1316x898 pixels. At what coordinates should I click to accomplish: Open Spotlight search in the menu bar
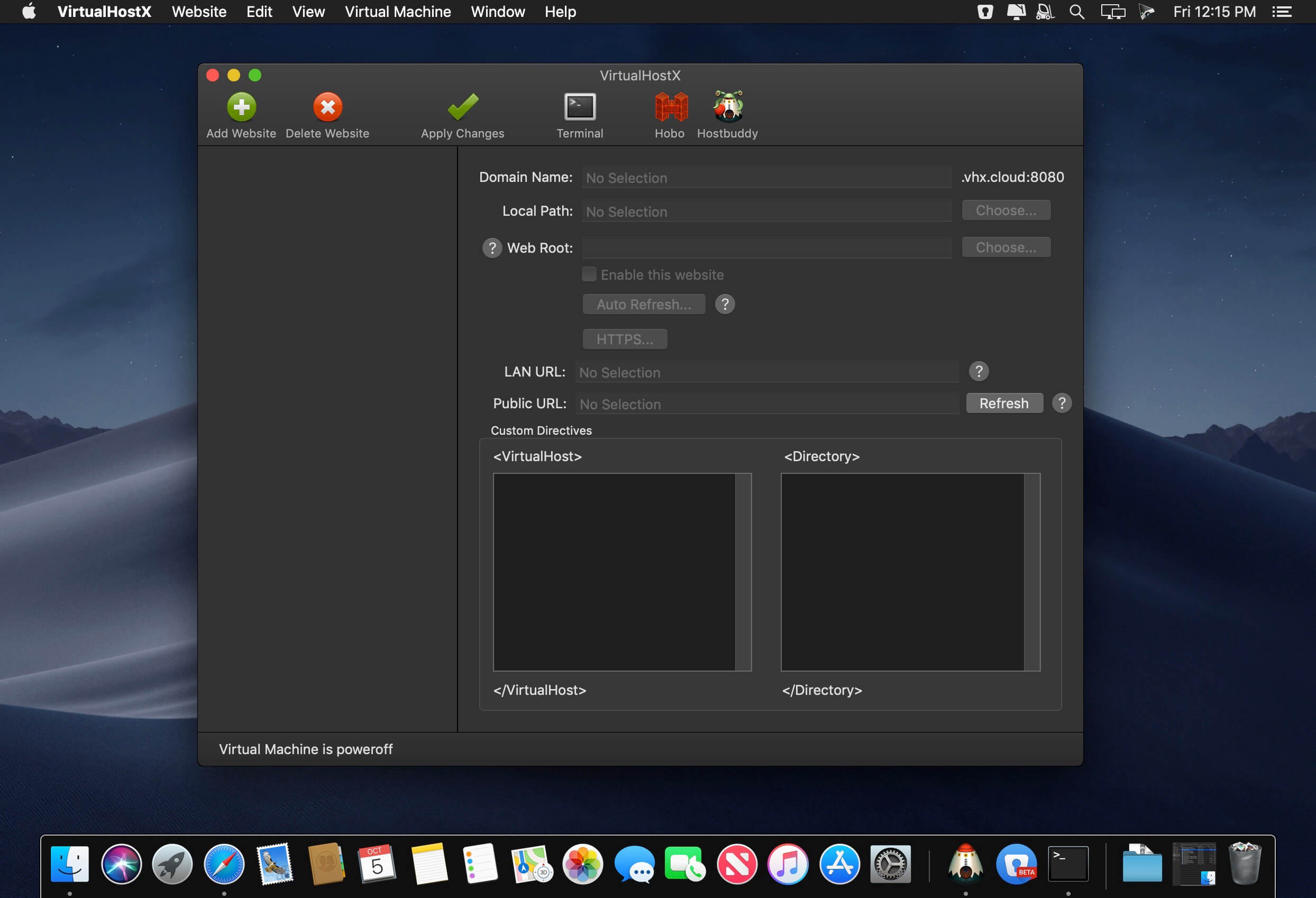tap(1076, 12)
